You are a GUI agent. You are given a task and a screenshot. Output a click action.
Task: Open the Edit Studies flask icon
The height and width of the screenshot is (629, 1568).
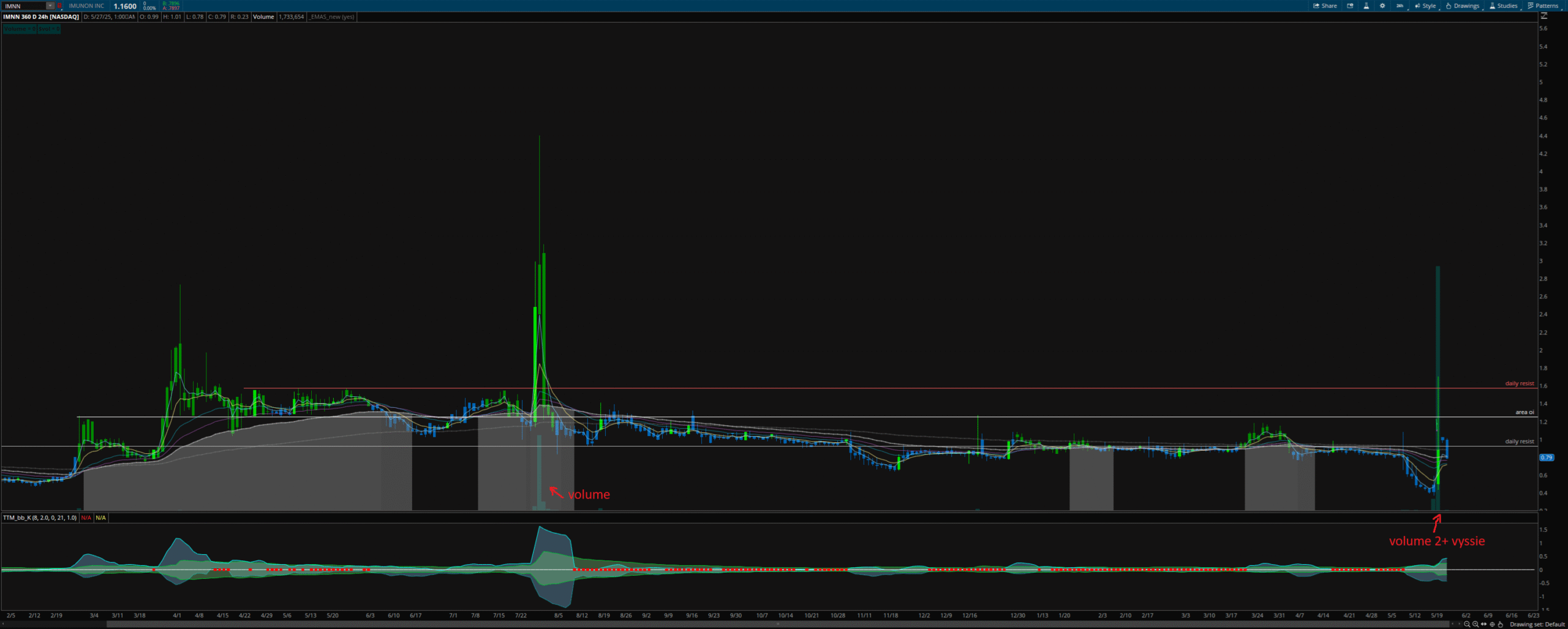click(1366, 6)
